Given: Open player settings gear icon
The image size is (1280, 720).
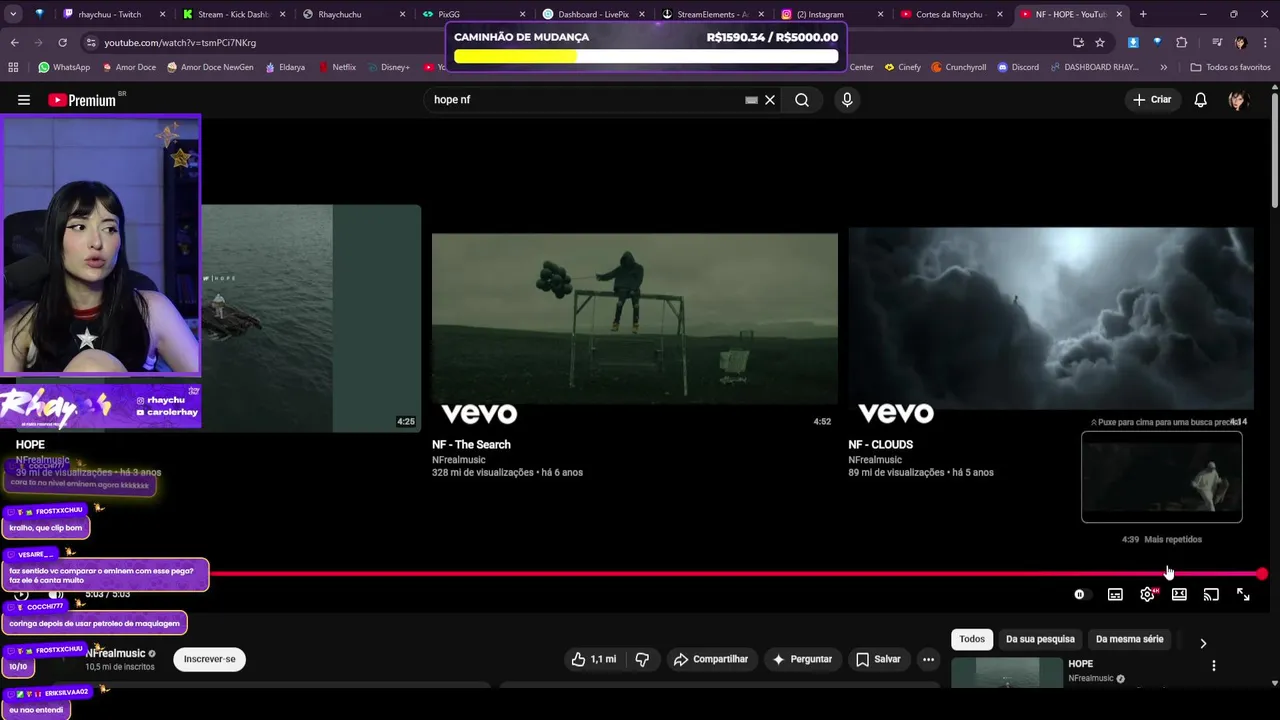Looking at the screenshot, I should (x=1147, y=594).
